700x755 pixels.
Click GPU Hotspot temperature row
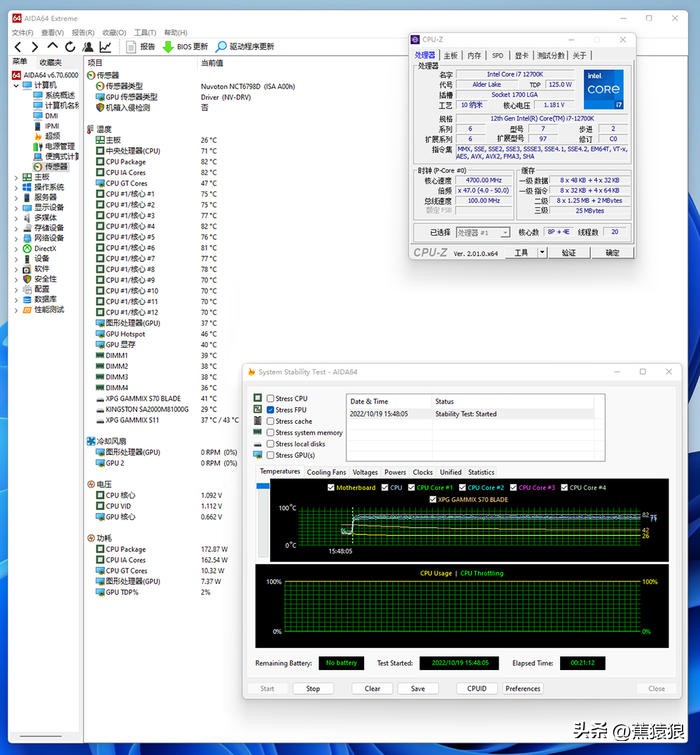pos(156,334)
